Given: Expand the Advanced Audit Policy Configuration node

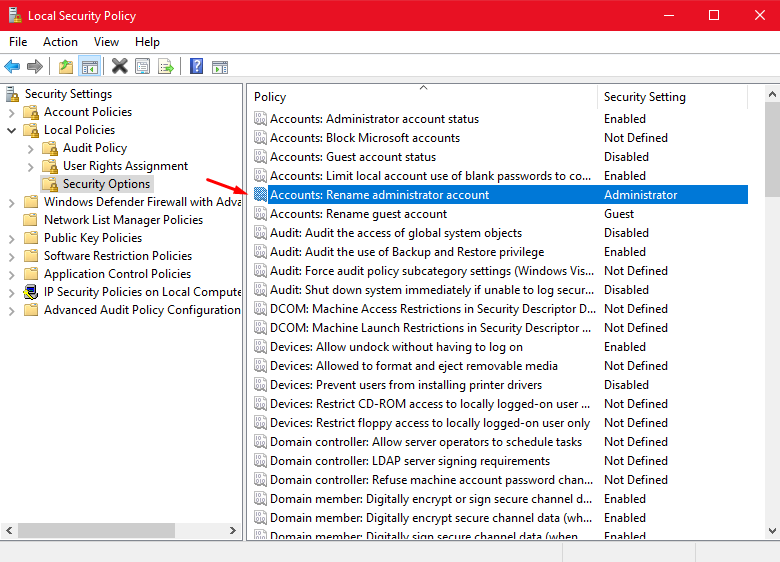Looking at the screenshot, I should (x=11, y=311).
